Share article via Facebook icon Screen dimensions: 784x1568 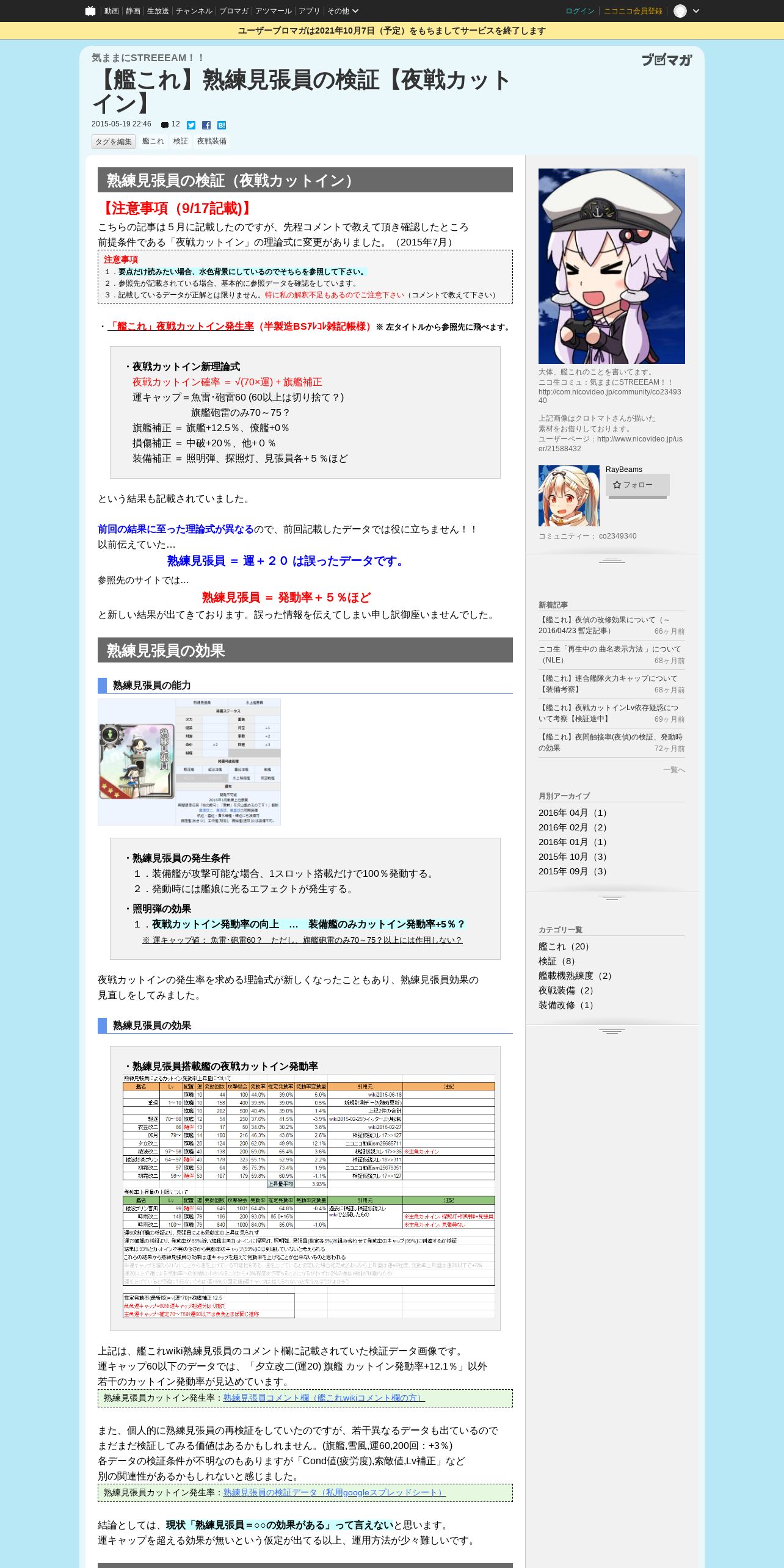tap(206, 125)
